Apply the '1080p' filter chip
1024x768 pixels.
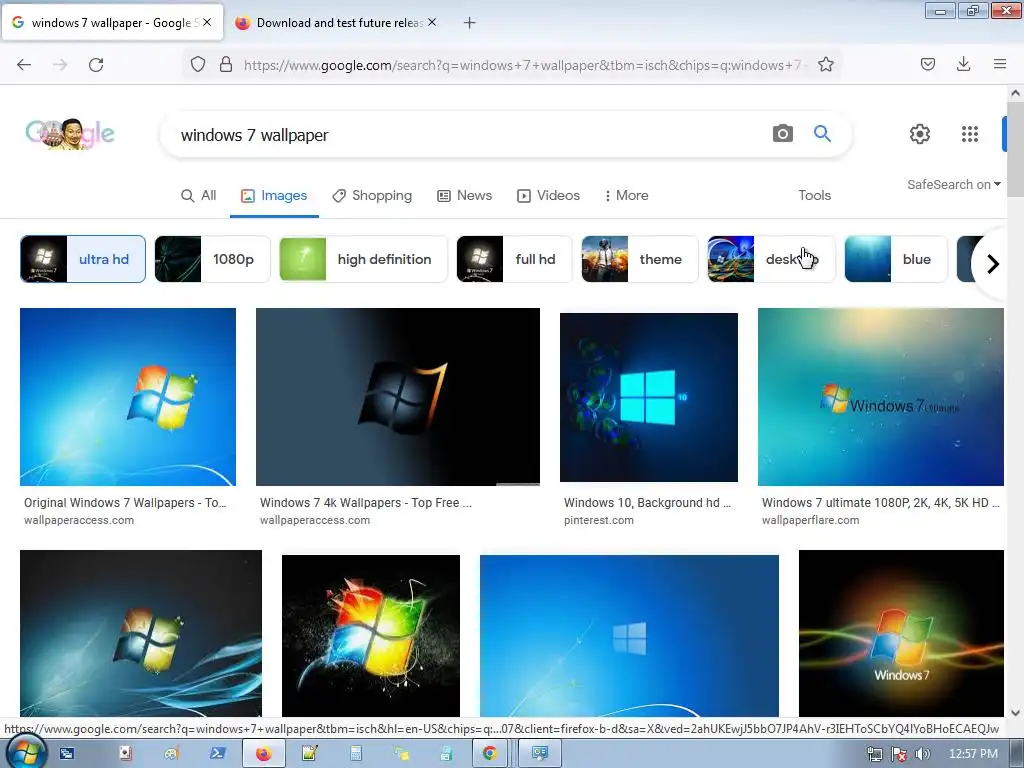coord(212,259)
